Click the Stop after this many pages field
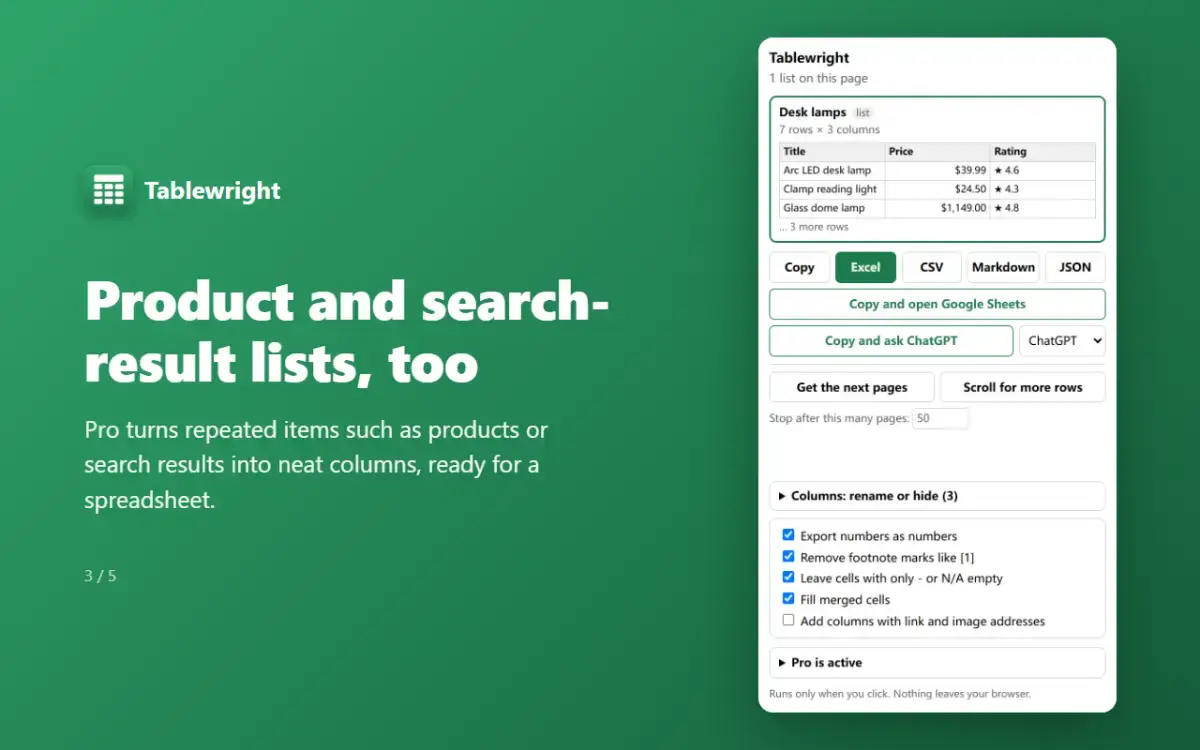Screen dimensions: 1200x750 click(941, 419)
